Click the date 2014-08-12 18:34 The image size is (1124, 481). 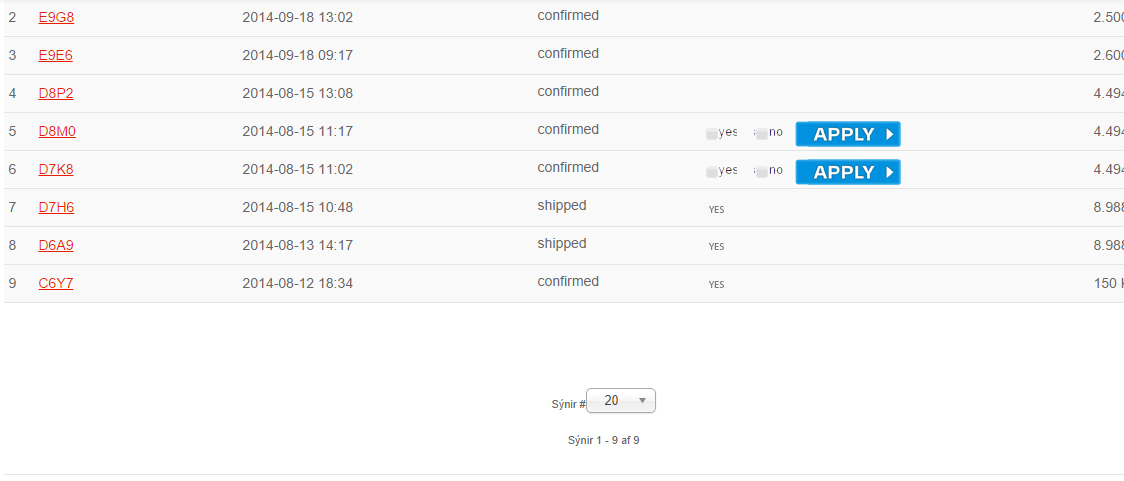coord(297,283)
